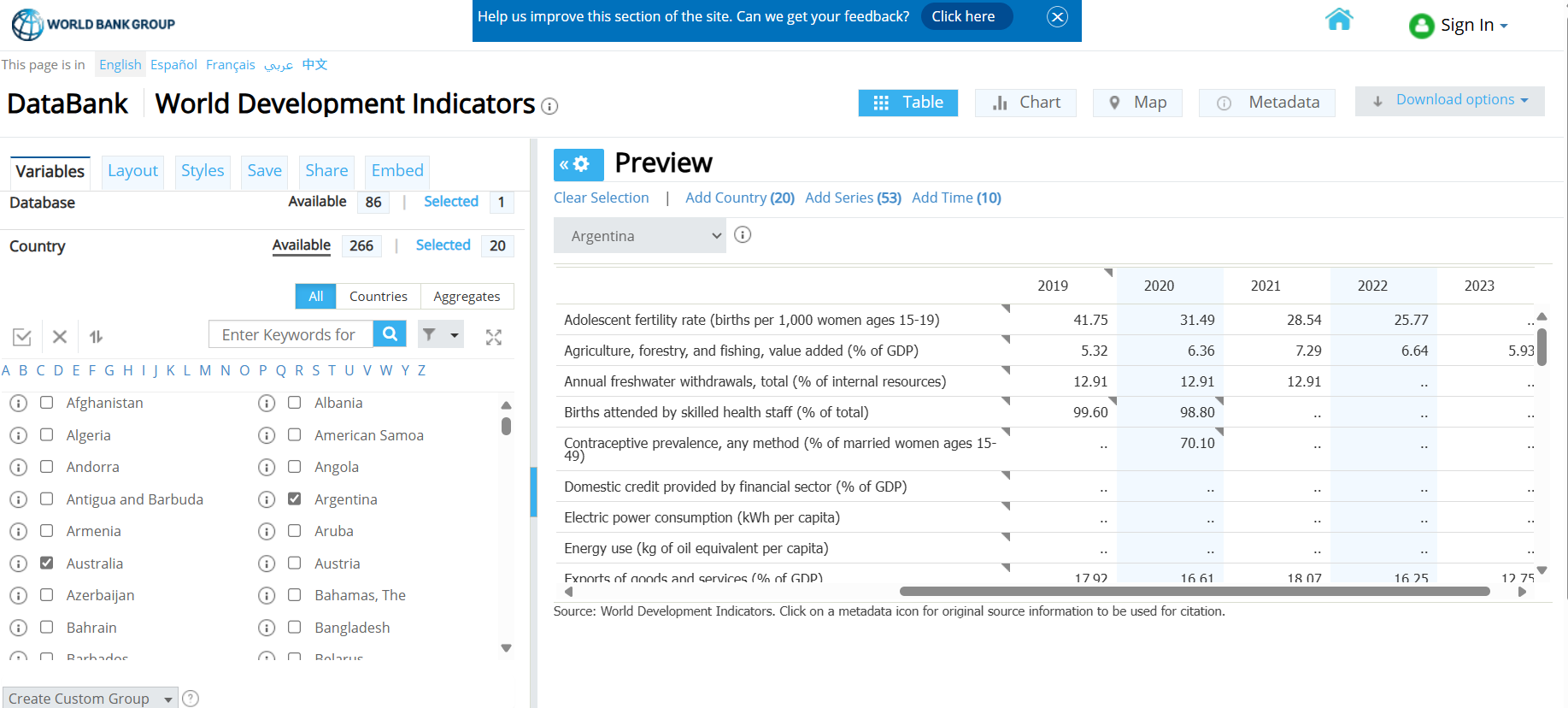The height and width of the screenshot is (708, 1568).
Task: Check the Armenia checkbox
Action: pos(47,530)
